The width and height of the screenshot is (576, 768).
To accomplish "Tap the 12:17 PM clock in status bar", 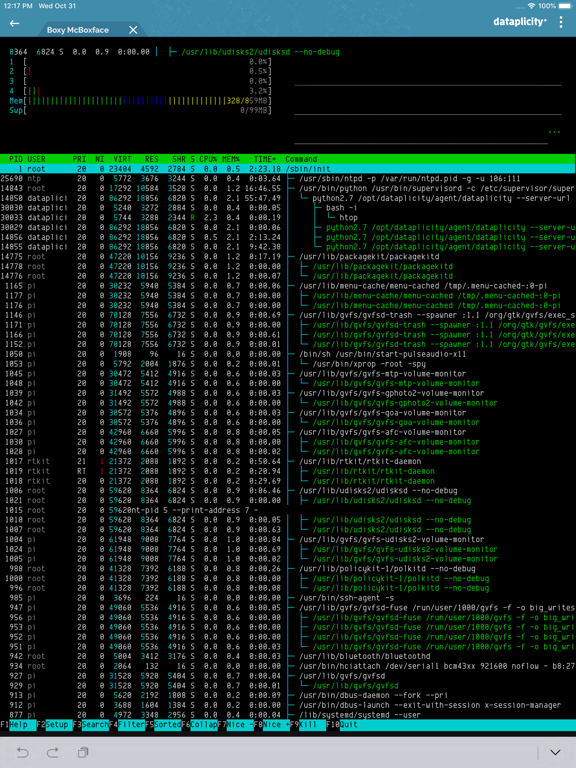I will [18, 6].
